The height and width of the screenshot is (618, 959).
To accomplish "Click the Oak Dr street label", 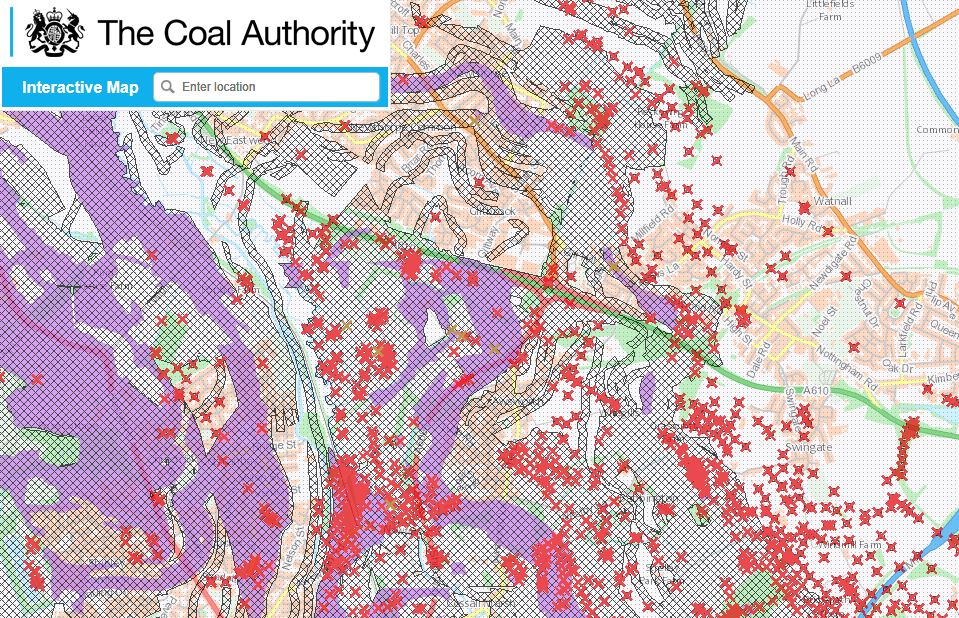I will click(x=898, y=367).
